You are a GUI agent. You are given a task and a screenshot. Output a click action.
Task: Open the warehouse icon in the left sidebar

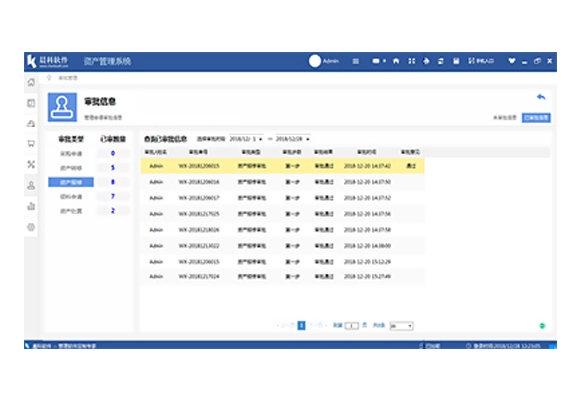point(31,124)
